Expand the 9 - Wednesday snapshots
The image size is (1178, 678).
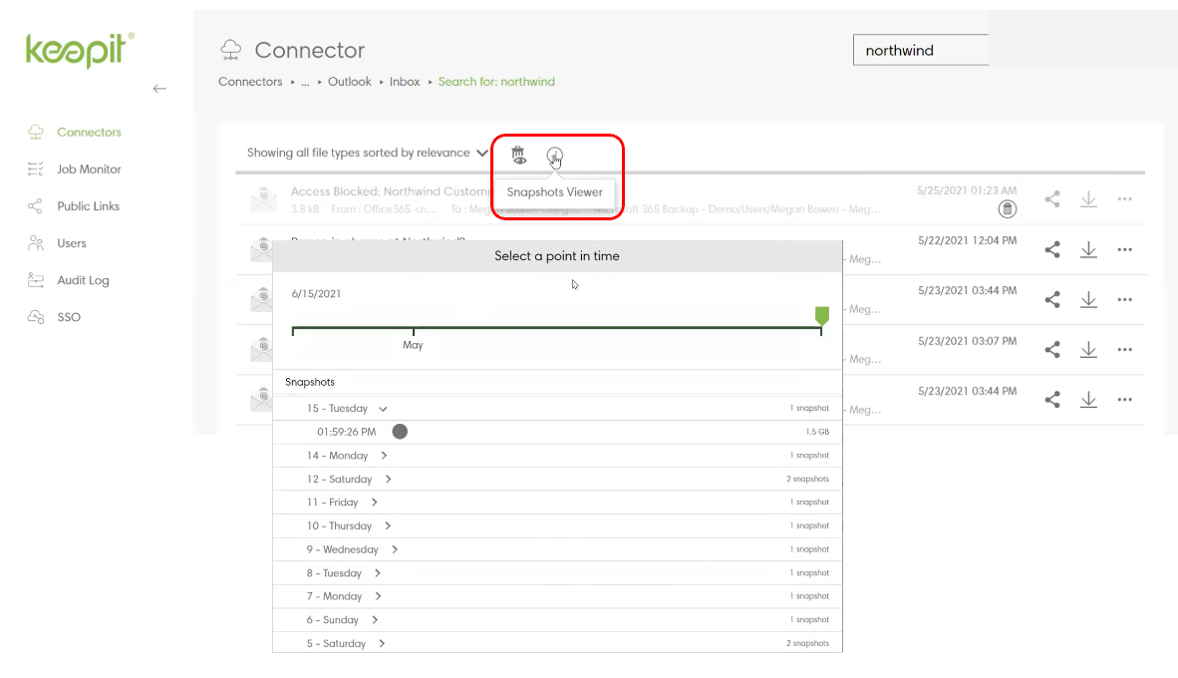(x=395, y=549)
